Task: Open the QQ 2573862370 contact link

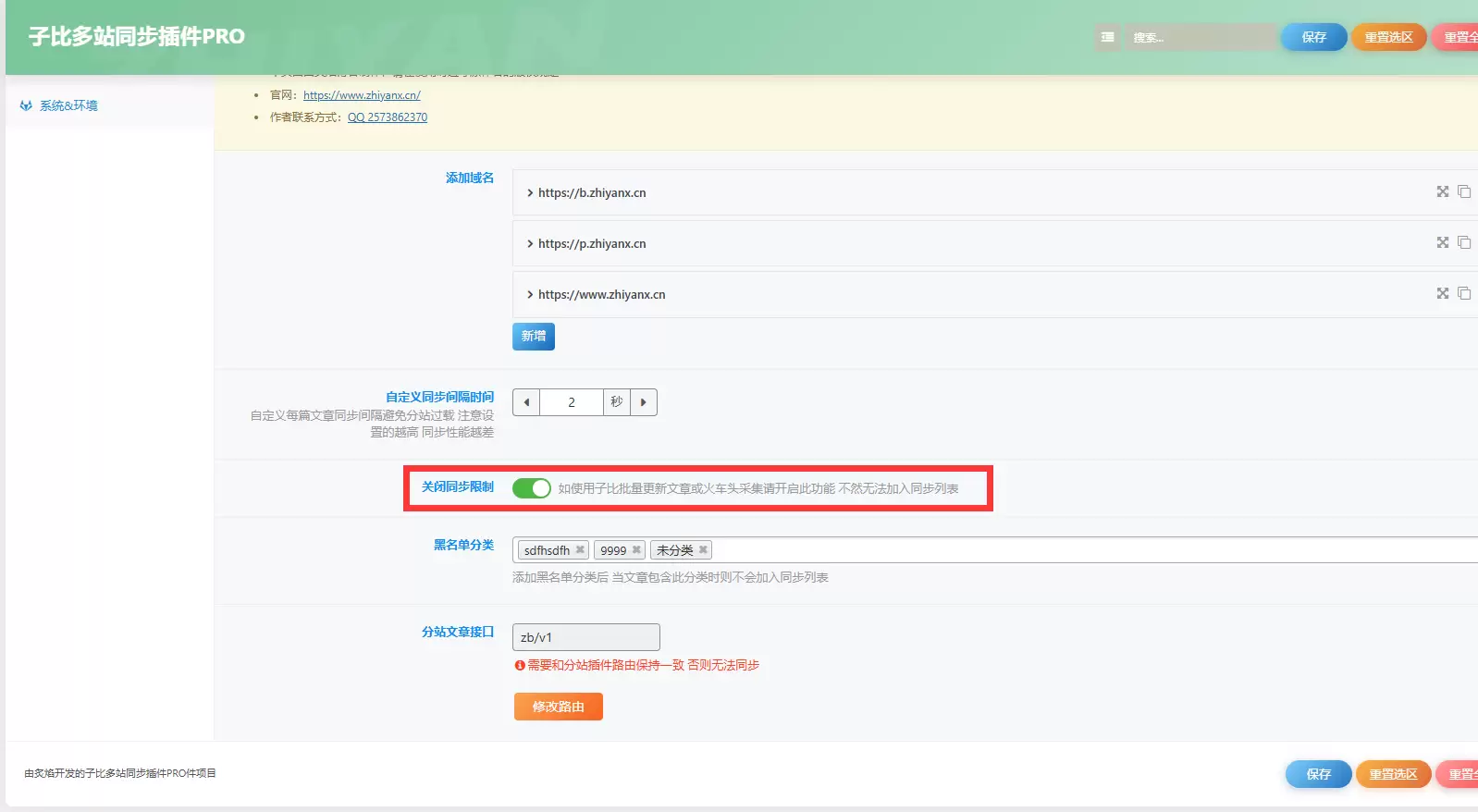Action: pos(388,117)
